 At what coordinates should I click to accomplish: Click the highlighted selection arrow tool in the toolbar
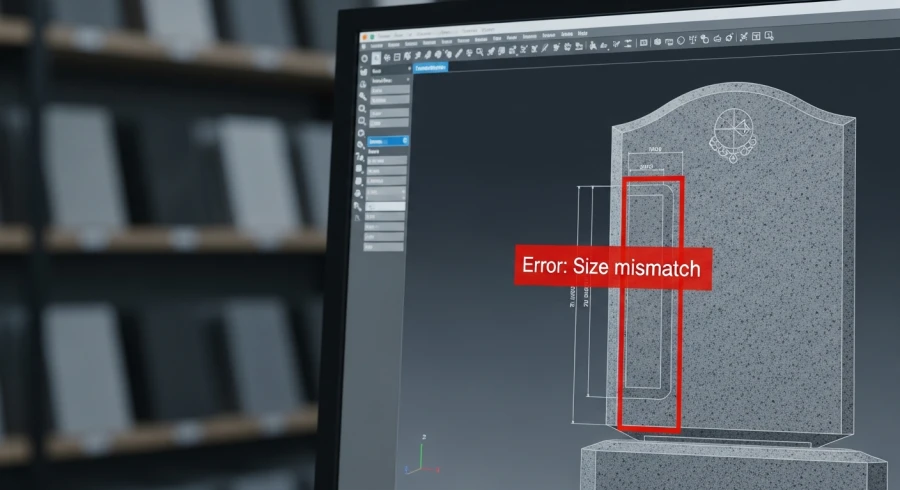coord(375,58)
